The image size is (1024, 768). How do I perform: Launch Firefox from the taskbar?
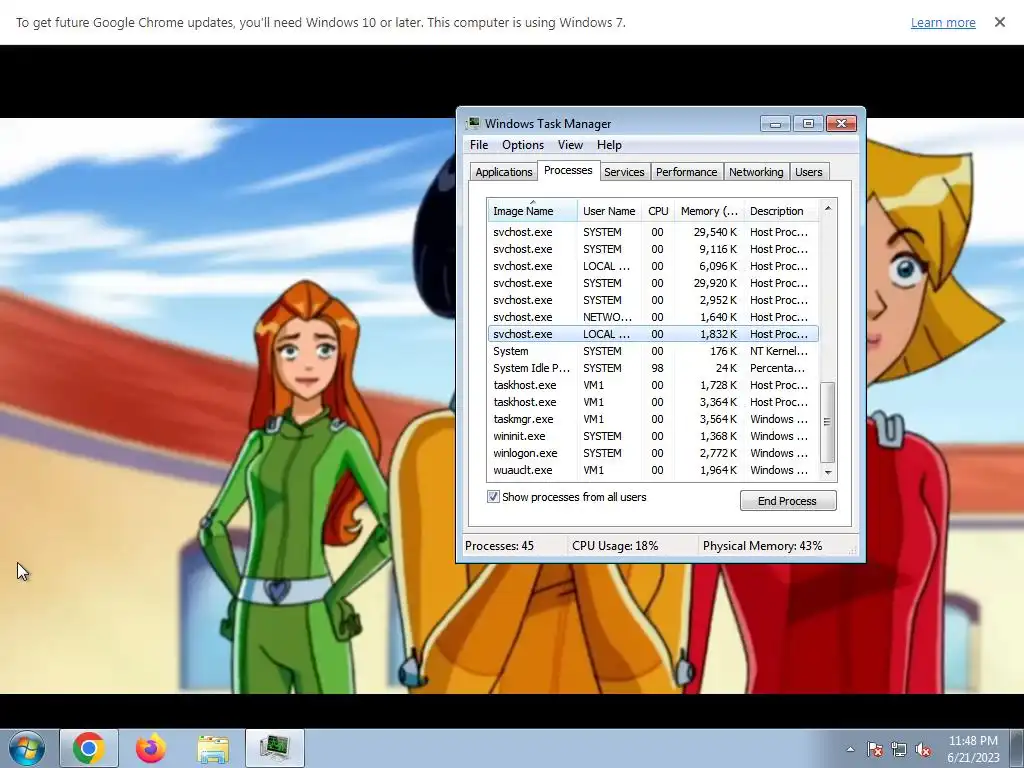(151, 748)
